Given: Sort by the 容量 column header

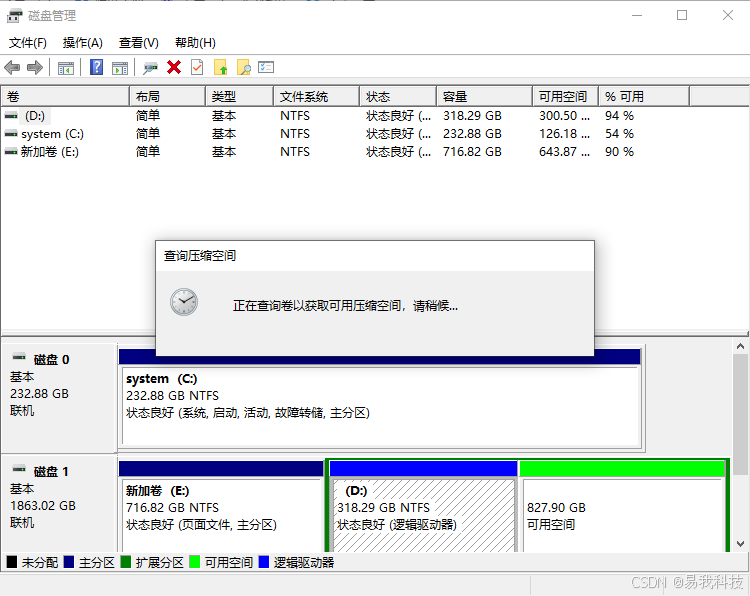Looking at the screenshot, I should click(x=485, y=97).
